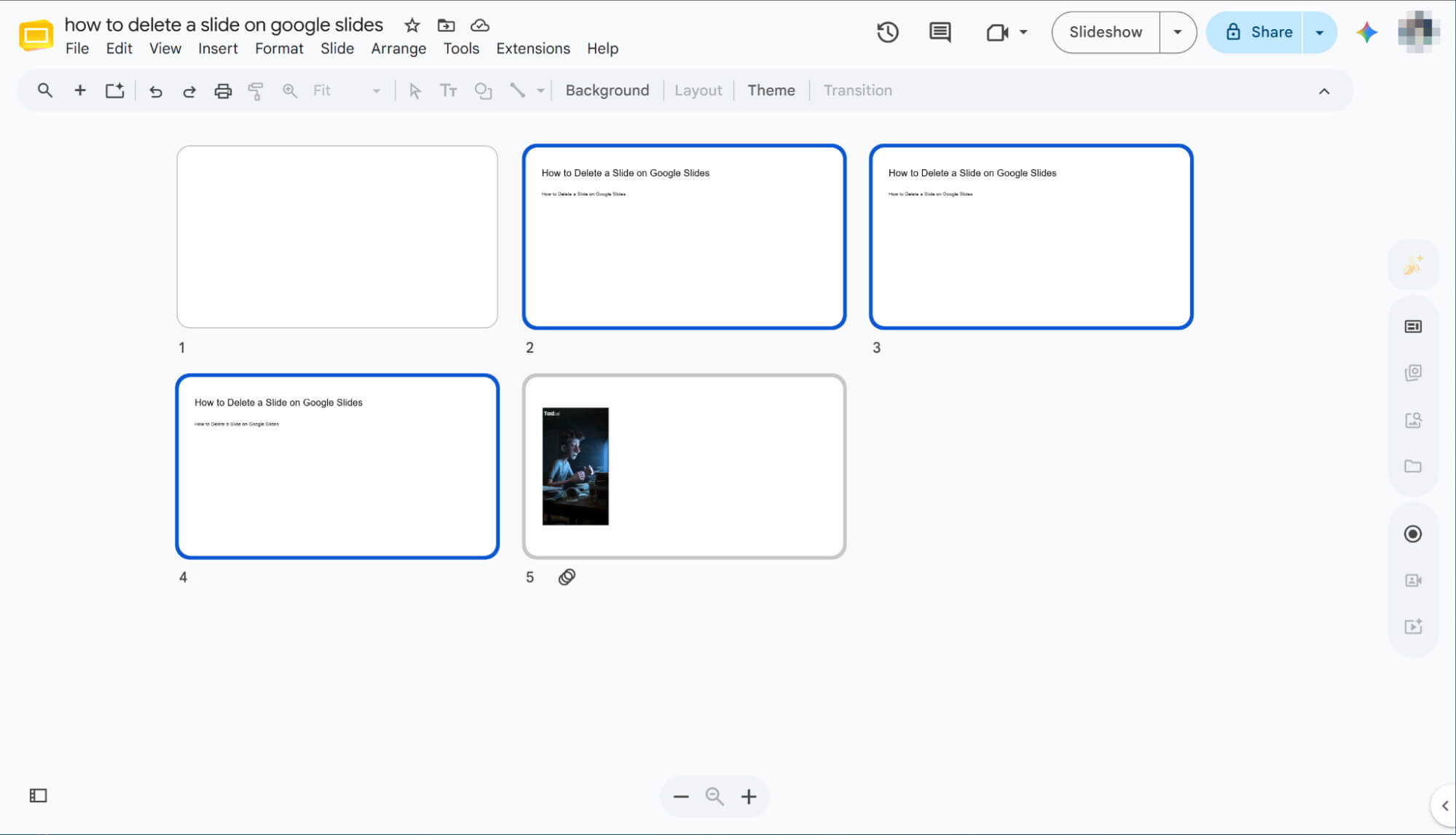Open version history clock icon

887,32
